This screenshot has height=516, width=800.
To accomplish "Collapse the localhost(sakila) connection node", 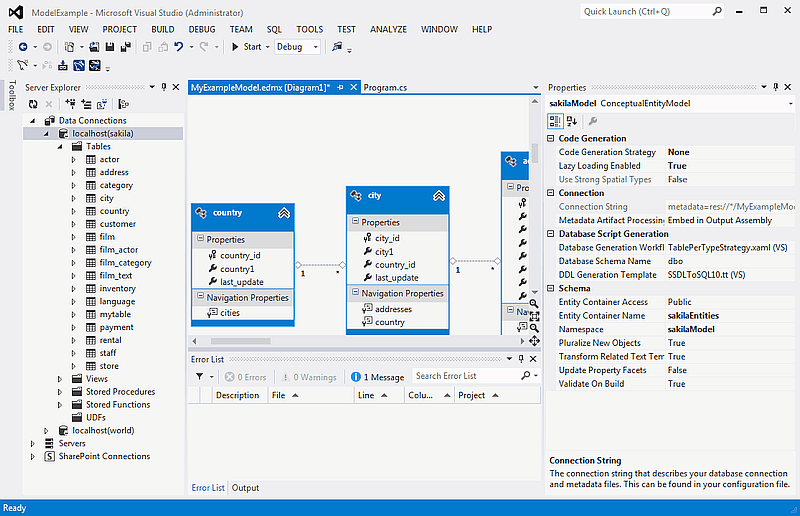I will pyautogui.click(x=46, y=134).
